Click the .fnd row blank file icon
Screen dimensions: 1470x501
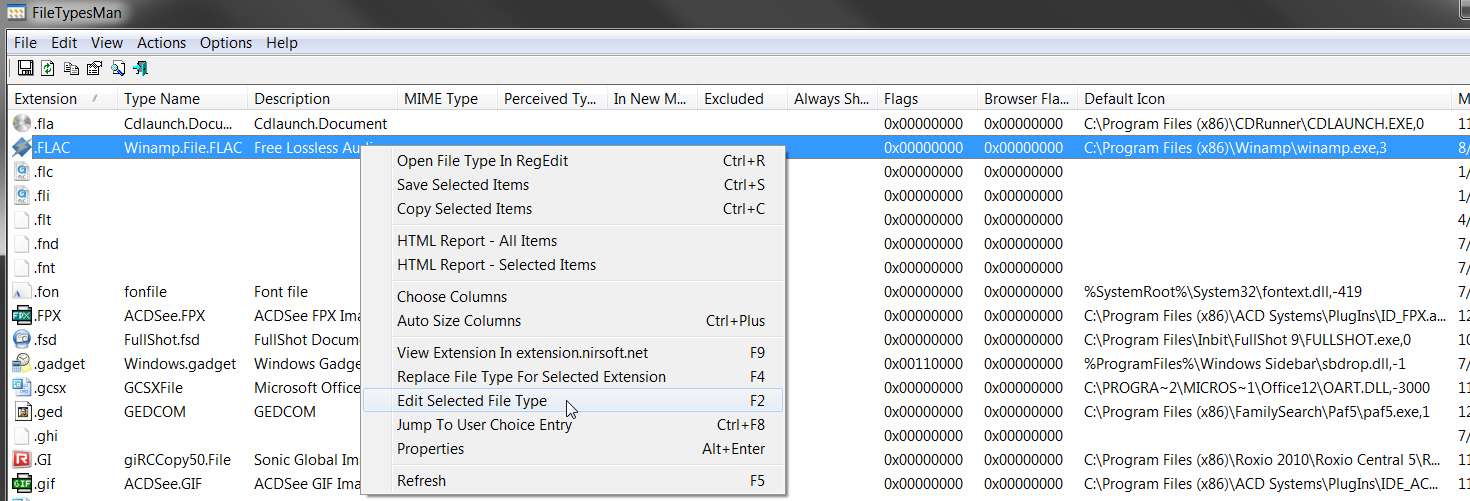click(x=22, y=244)
